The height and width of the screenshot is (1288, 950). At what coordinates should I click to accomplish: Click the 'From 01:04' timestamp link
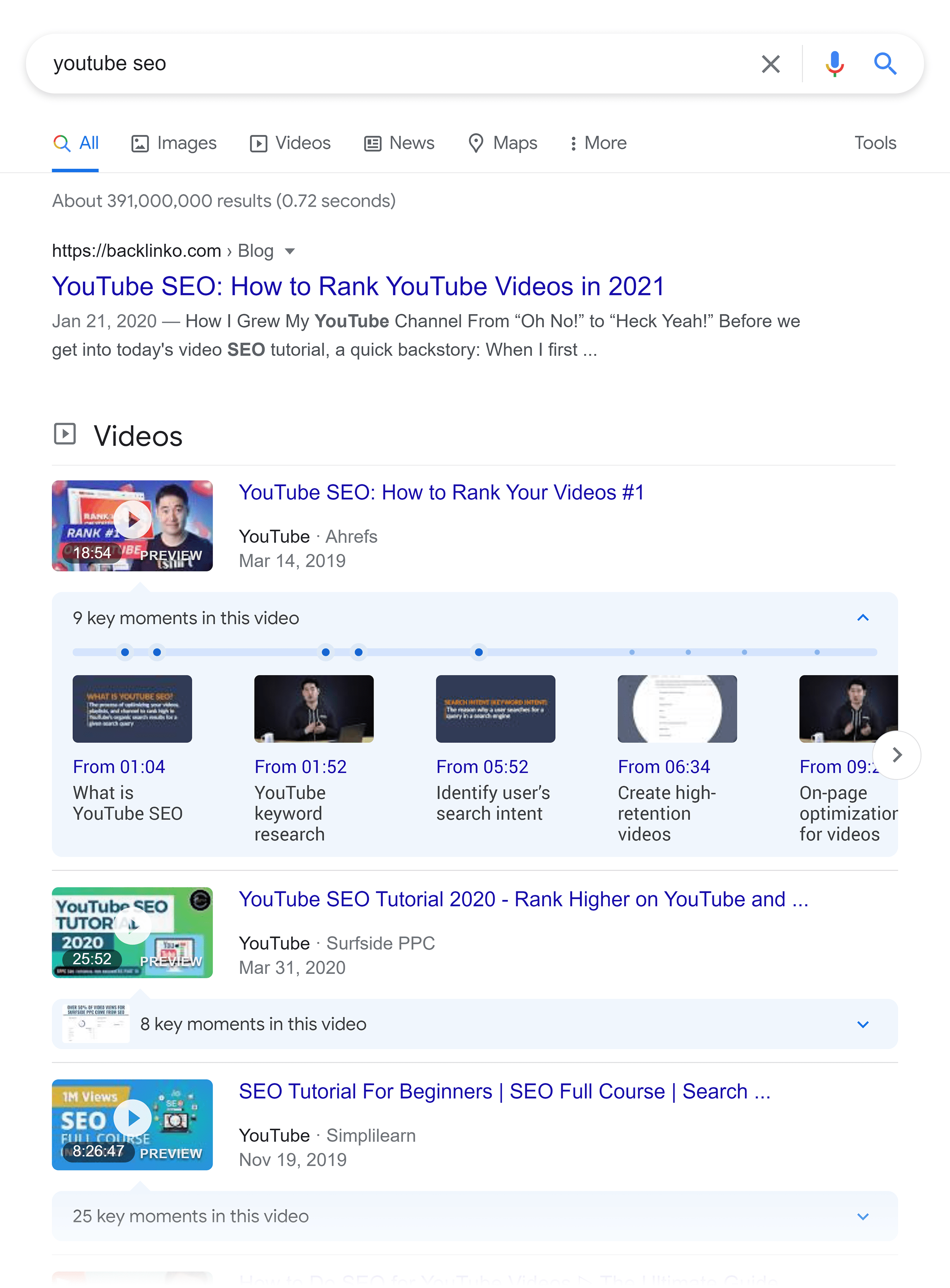click(x=119, y=767)
